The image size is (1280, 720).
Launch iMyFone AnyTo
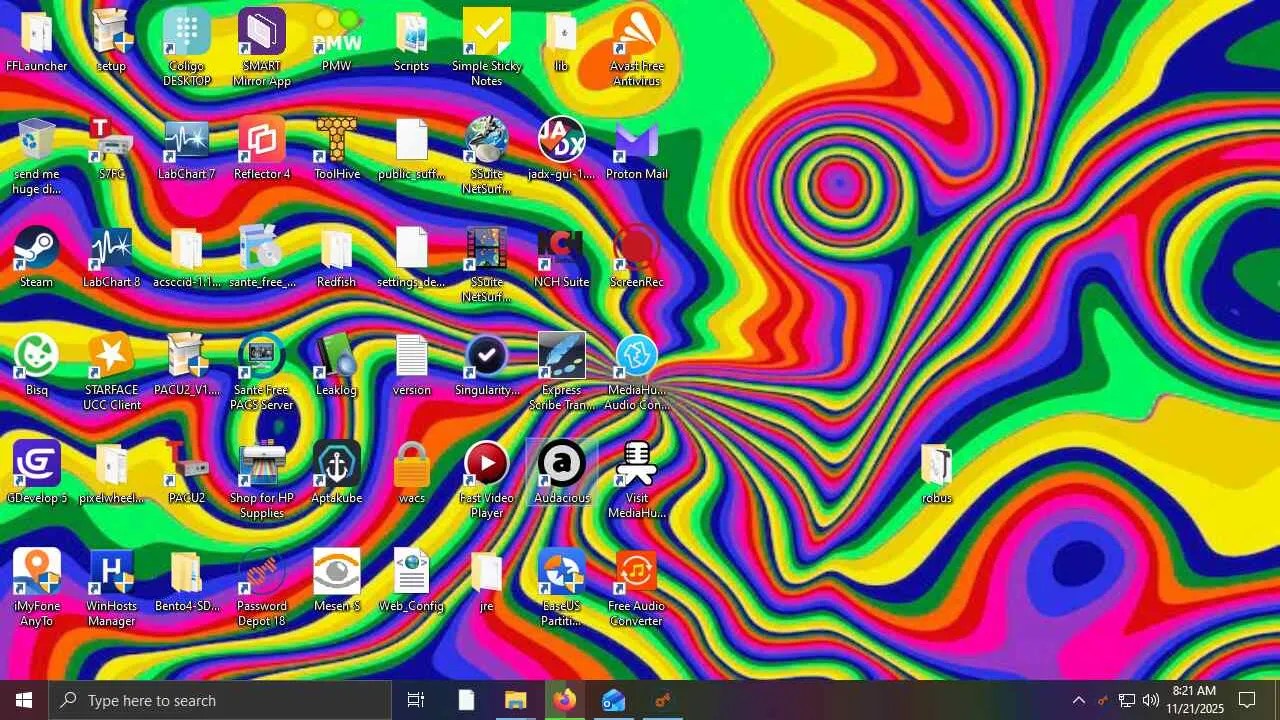point(37,589)
